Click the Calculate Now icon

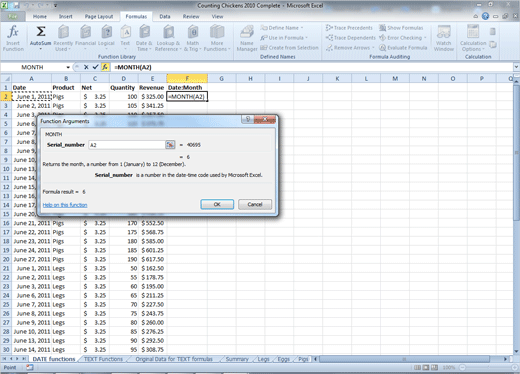coord(492,32)
